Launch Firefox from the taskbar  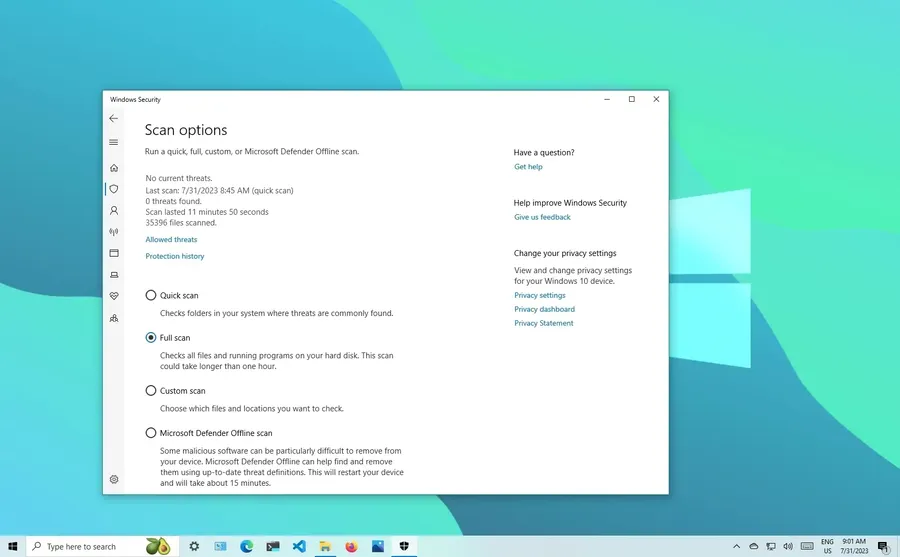click(x=351, y=546)
